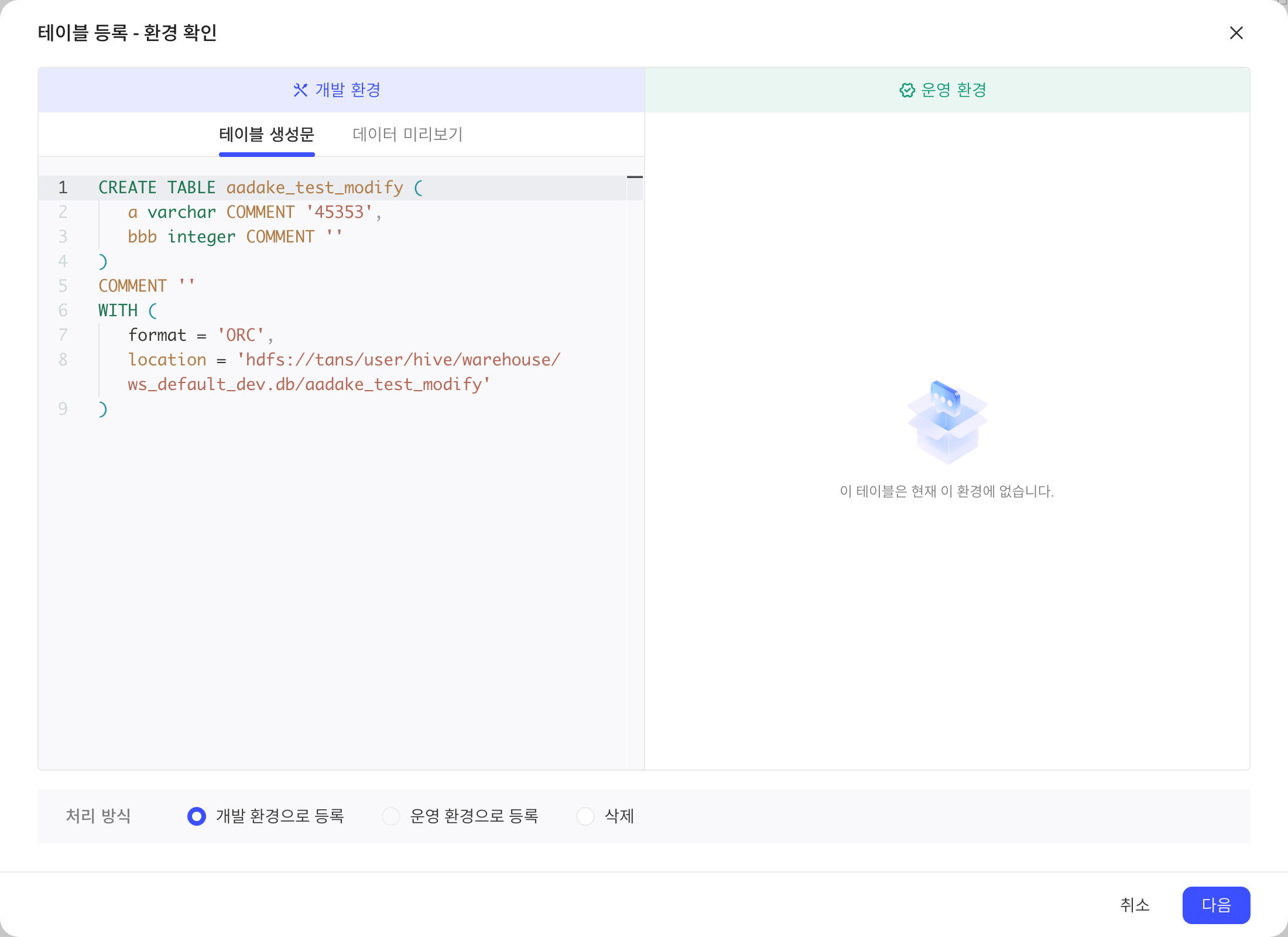1288x937 pixels.
Task: Click the 처리 방식 label
Action: (x=98, y=816)
